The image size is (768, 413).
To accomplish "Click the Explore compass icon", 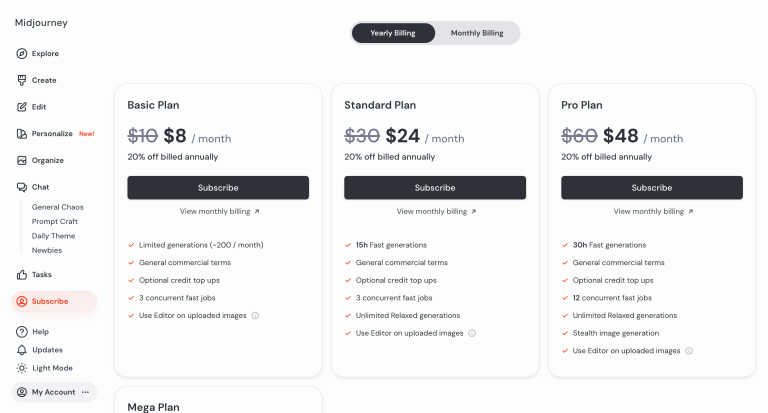I will point(22,54).
